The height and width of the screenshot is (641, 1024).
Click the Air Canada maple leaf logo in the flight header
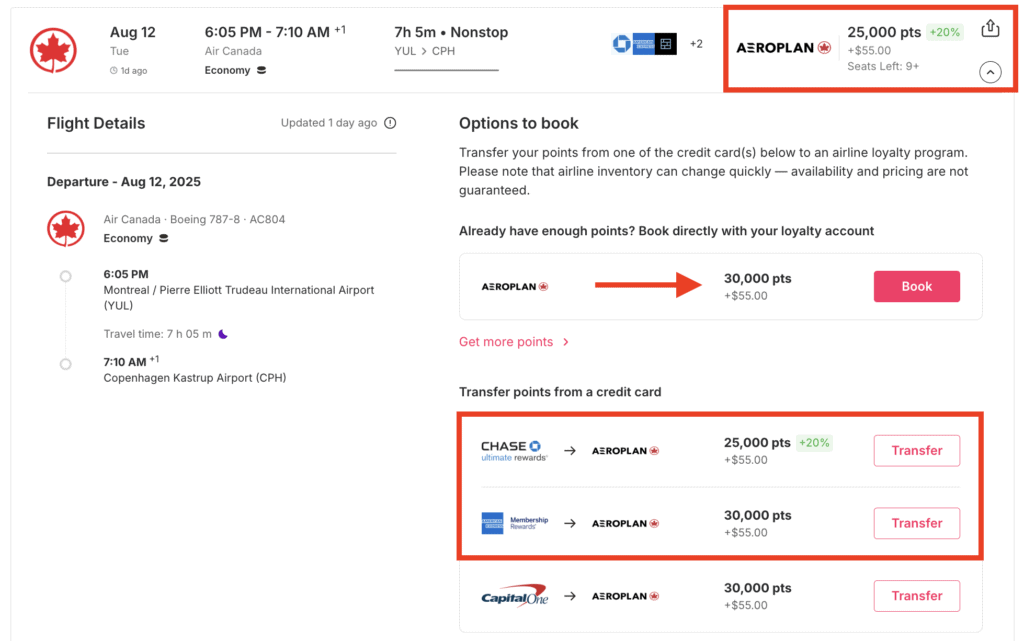coord(54,50)
